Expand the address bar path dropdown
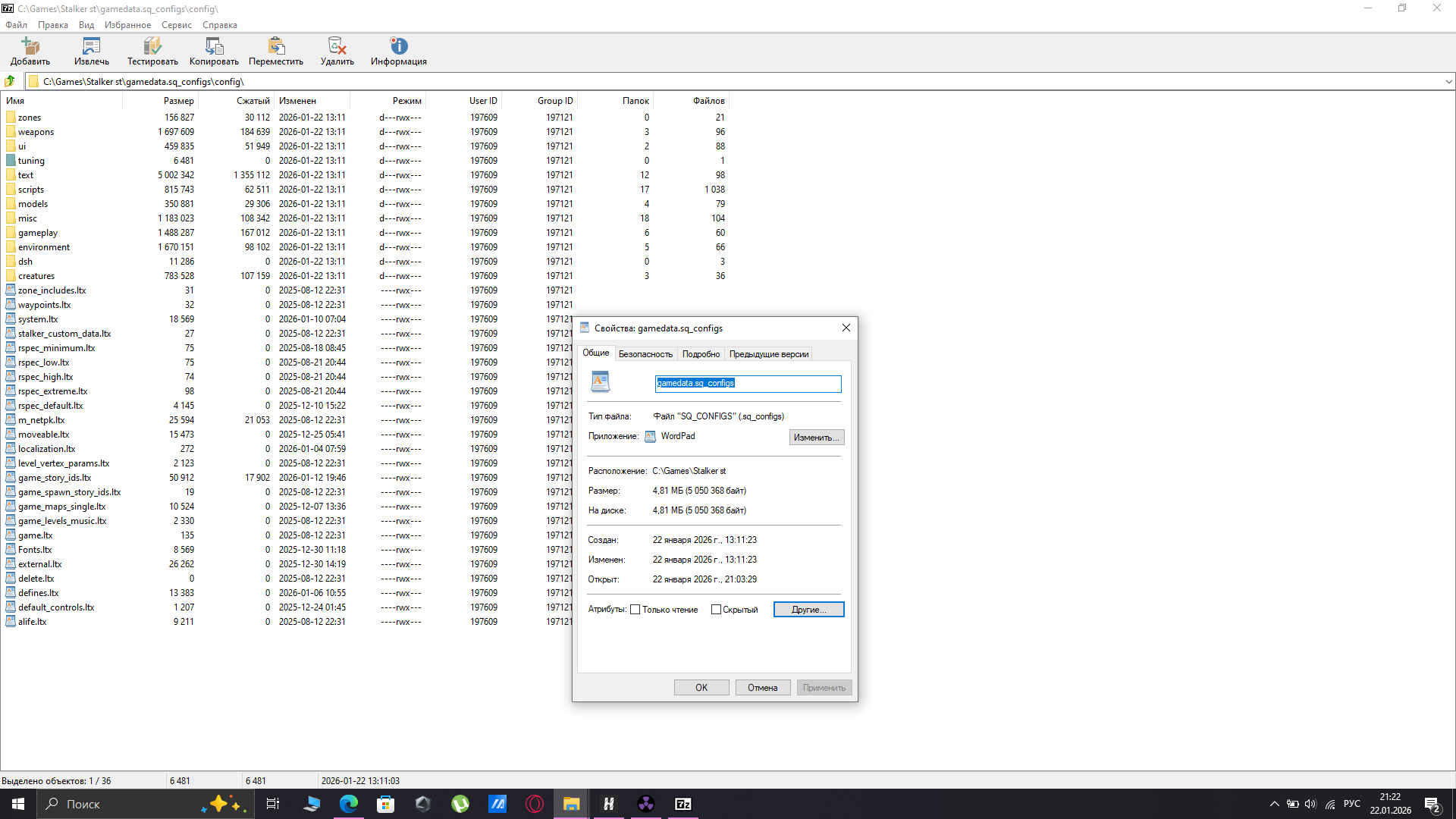The image size is (1456, 819). (1448, 81)
